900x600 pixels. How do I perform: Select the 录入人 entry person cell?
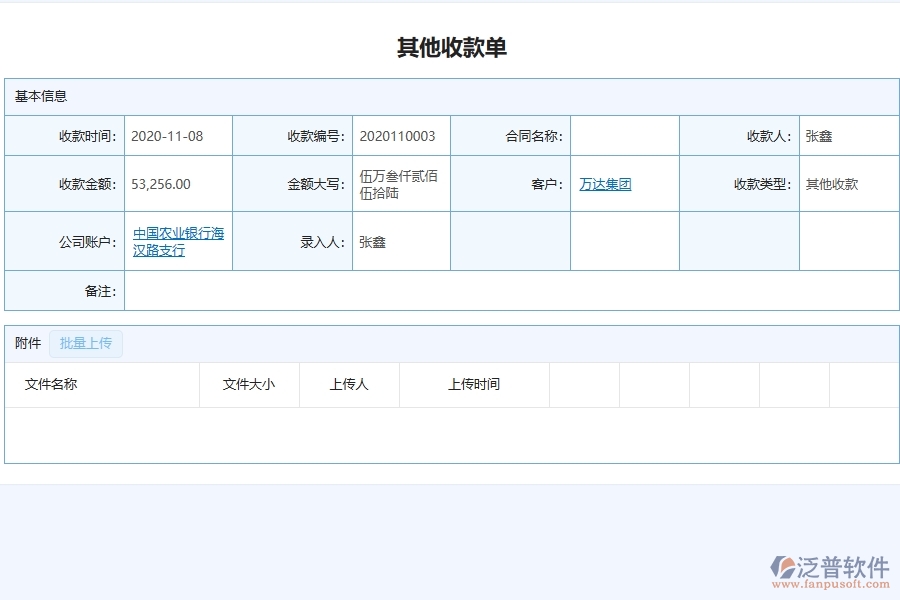[x=400, y=241]
